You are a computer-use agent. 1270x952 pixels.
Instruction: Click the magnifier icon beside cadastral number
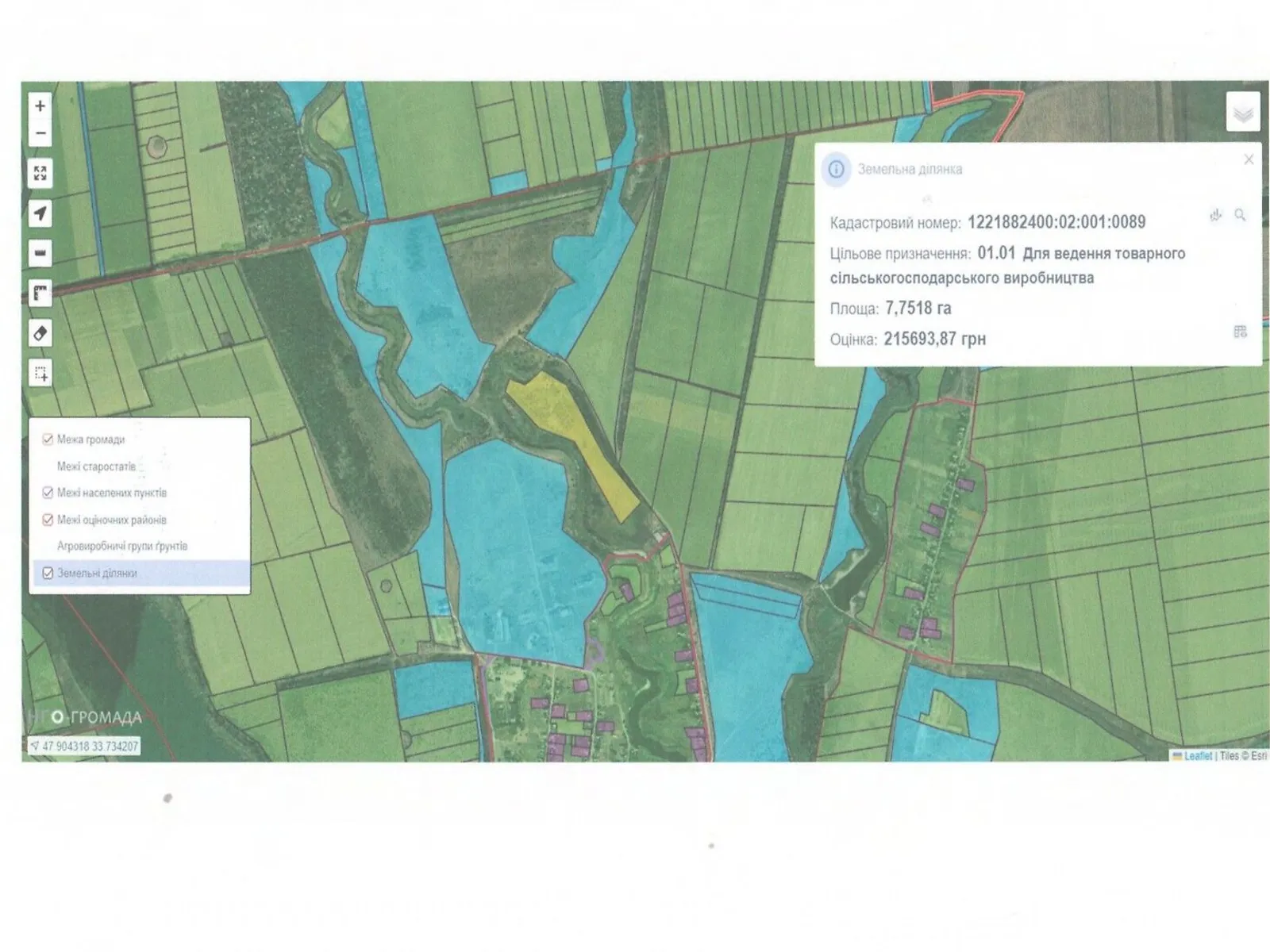click(1240, 215)
